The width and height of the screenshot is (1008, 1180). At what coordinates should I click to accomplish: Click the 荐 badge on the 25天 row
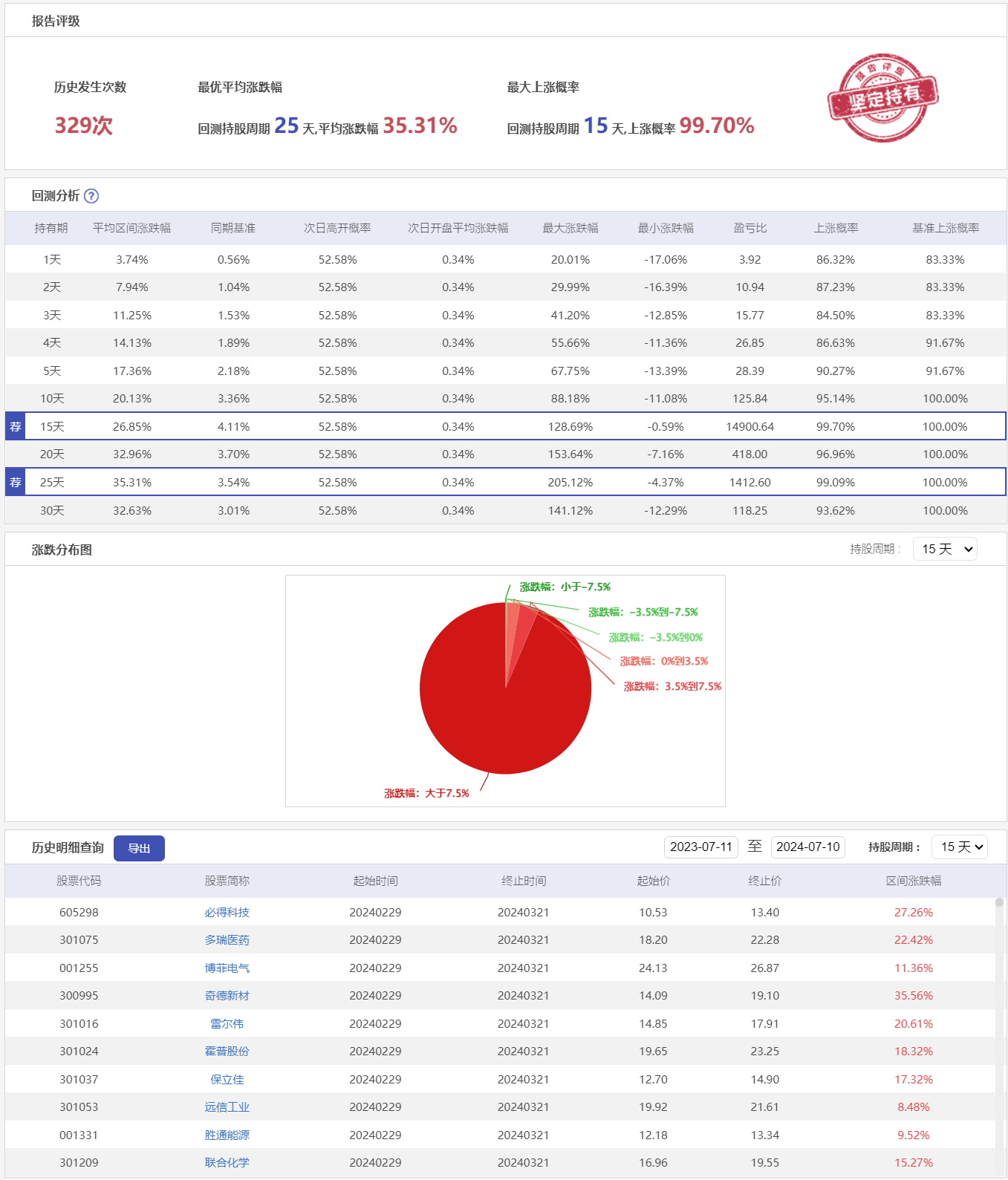(16, 483)
